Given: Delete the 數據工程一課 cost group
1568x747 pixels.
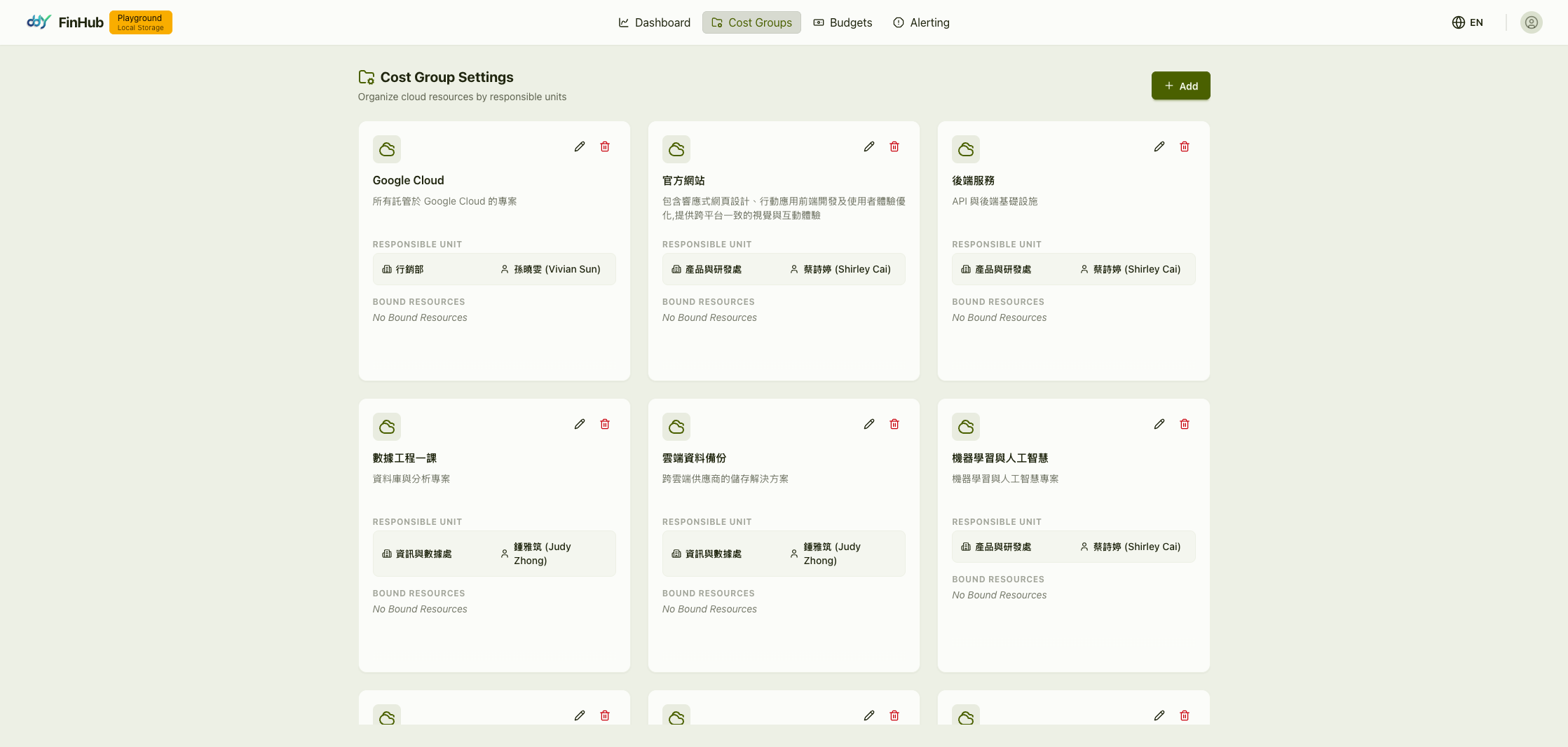Looking at the screenshot, I should [x=604, y=424].
